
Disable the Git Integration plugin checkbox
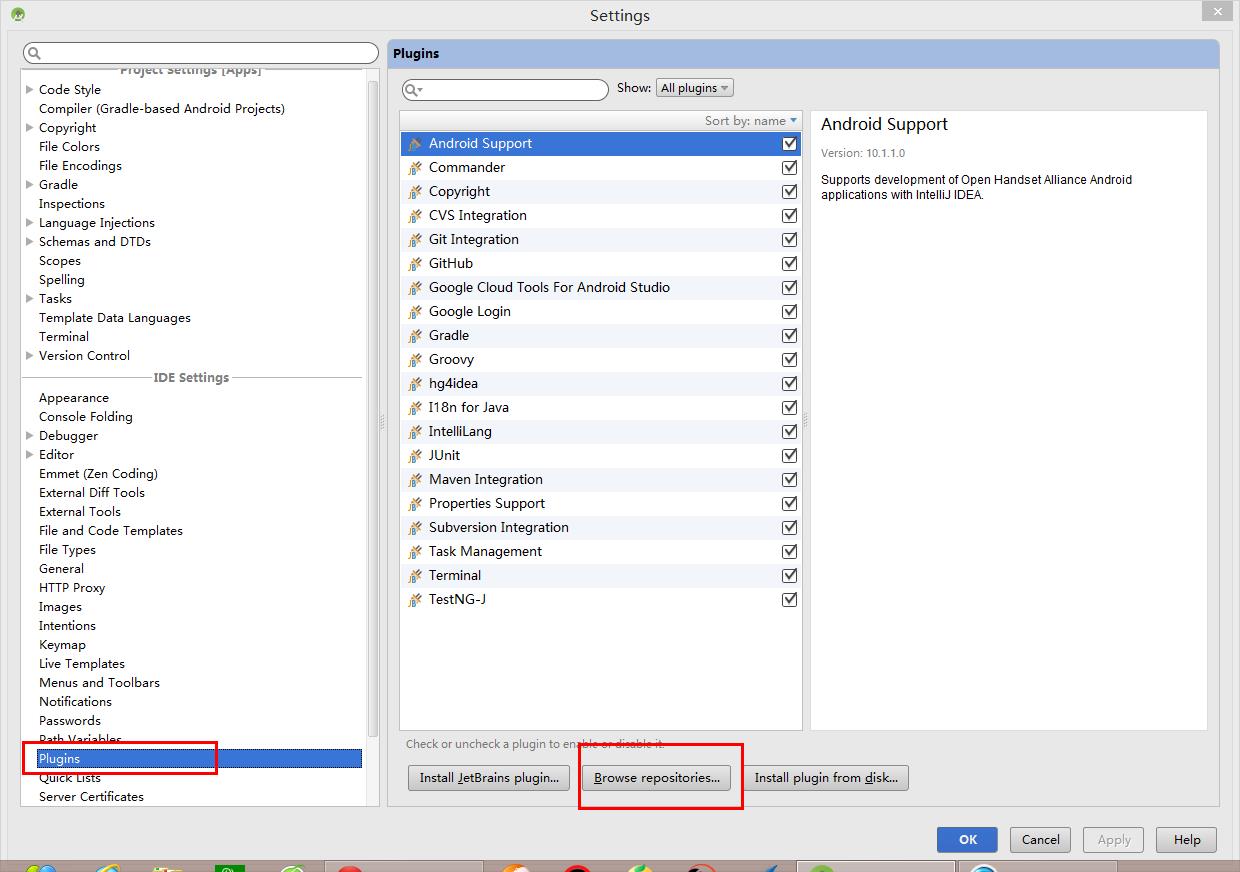point(790,239)
